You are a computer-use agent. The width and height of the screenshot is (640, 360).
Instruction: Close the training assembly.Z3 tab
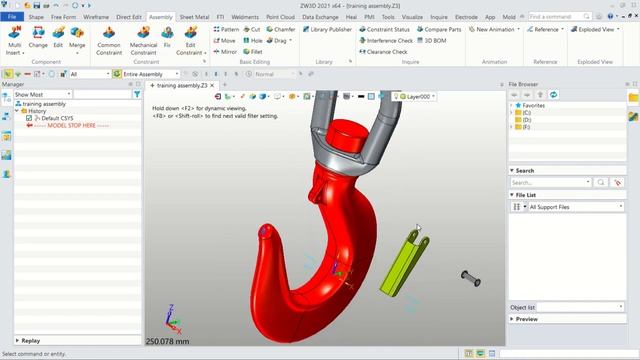[212, 85]
